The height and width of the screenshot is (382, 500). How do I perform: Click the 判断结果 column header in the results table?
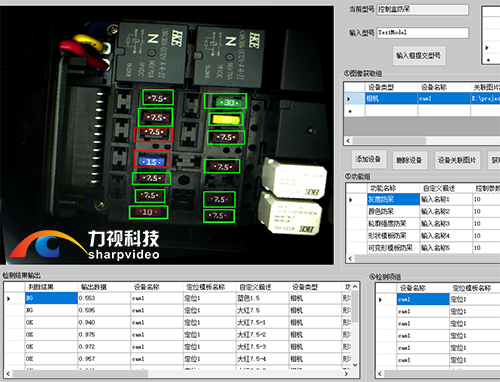tap(51, 287)
